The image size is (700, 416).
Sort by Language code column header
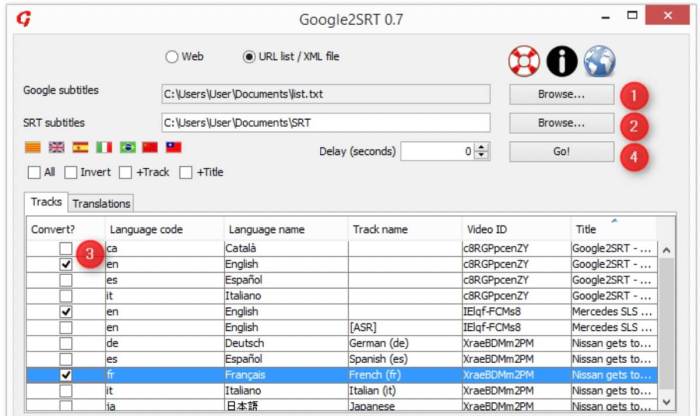click(x=165, y=229)
